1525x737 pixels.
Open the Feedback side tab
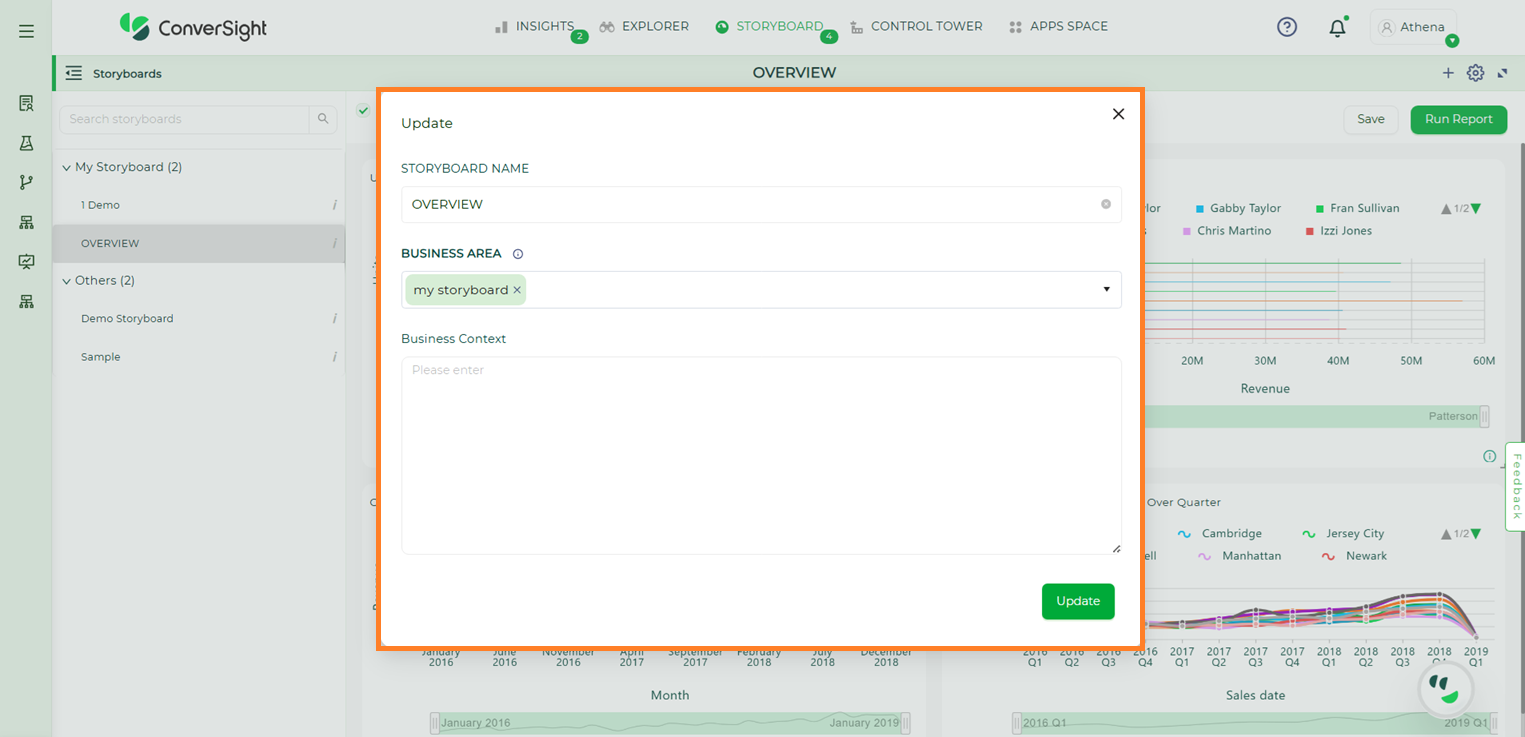point(1515,486)
